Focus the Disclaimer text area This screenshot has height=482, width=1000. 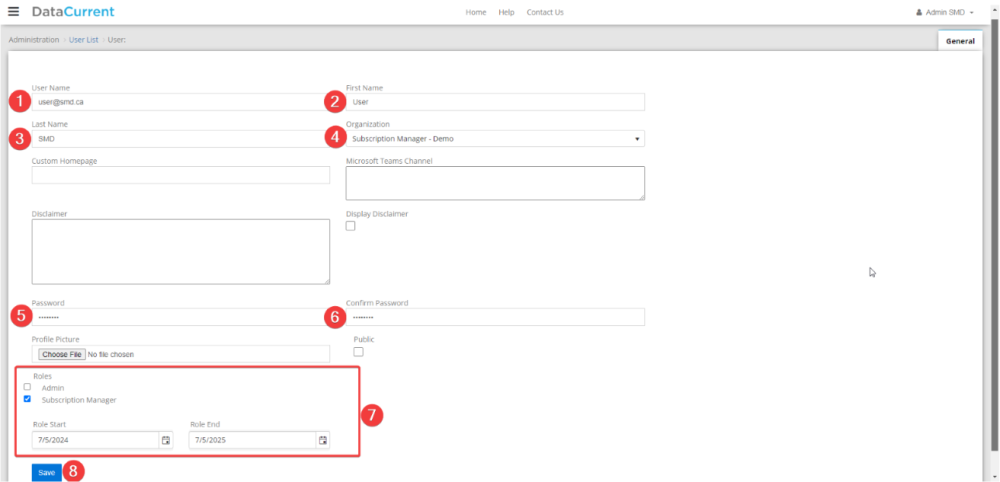181,252
